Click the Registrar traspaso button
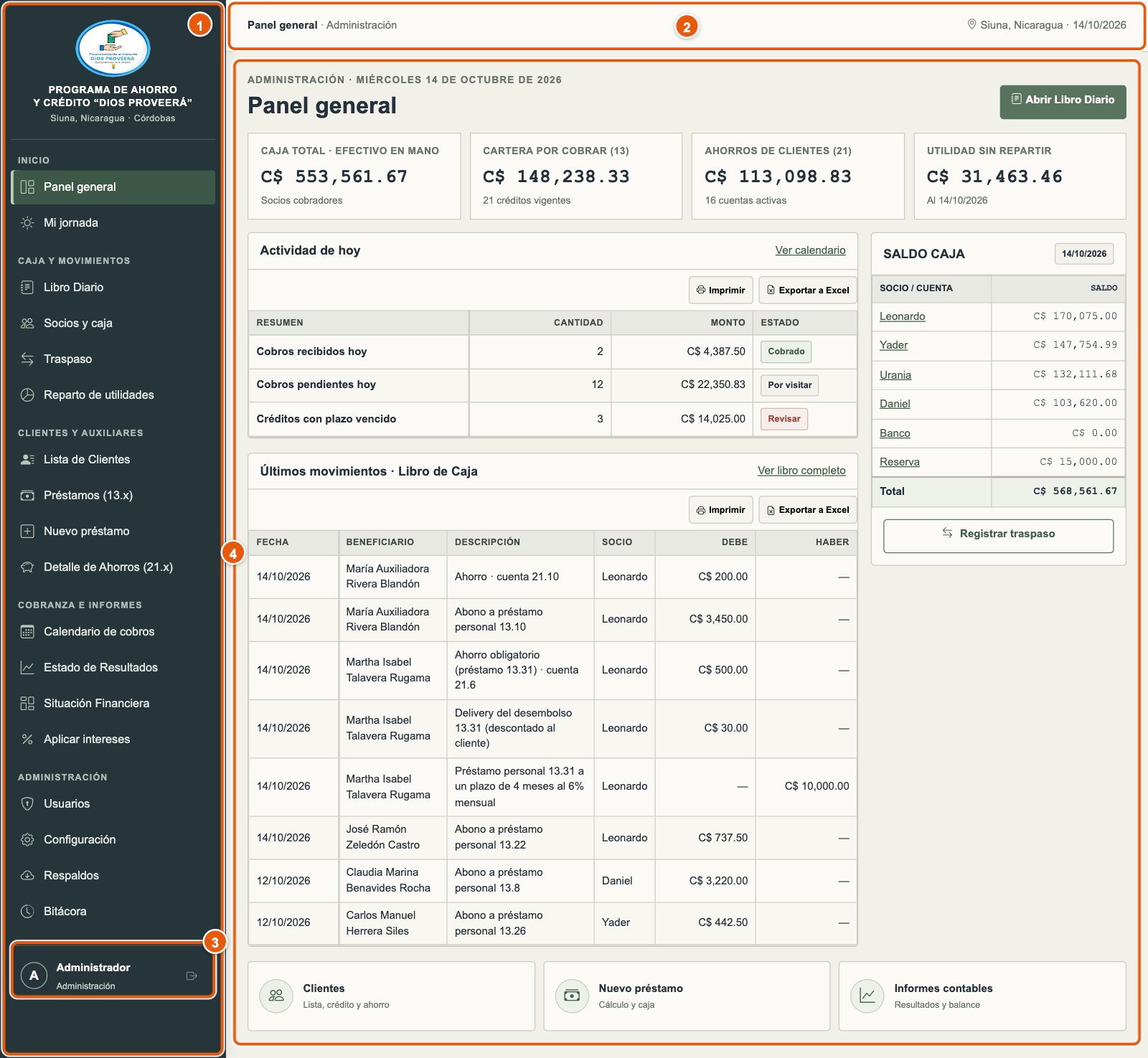Image resolution: width=1148 pixels, height=1058 pixels. [998, 536]
